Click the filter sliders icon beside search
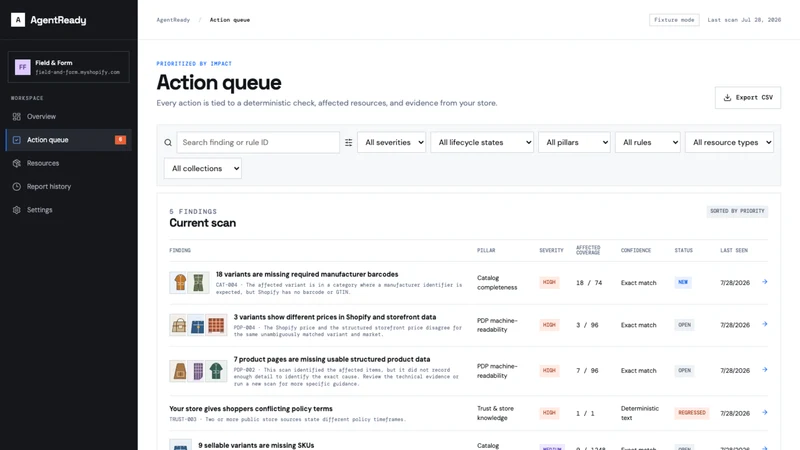The image size is (800, 450). [x=348, y=142]
